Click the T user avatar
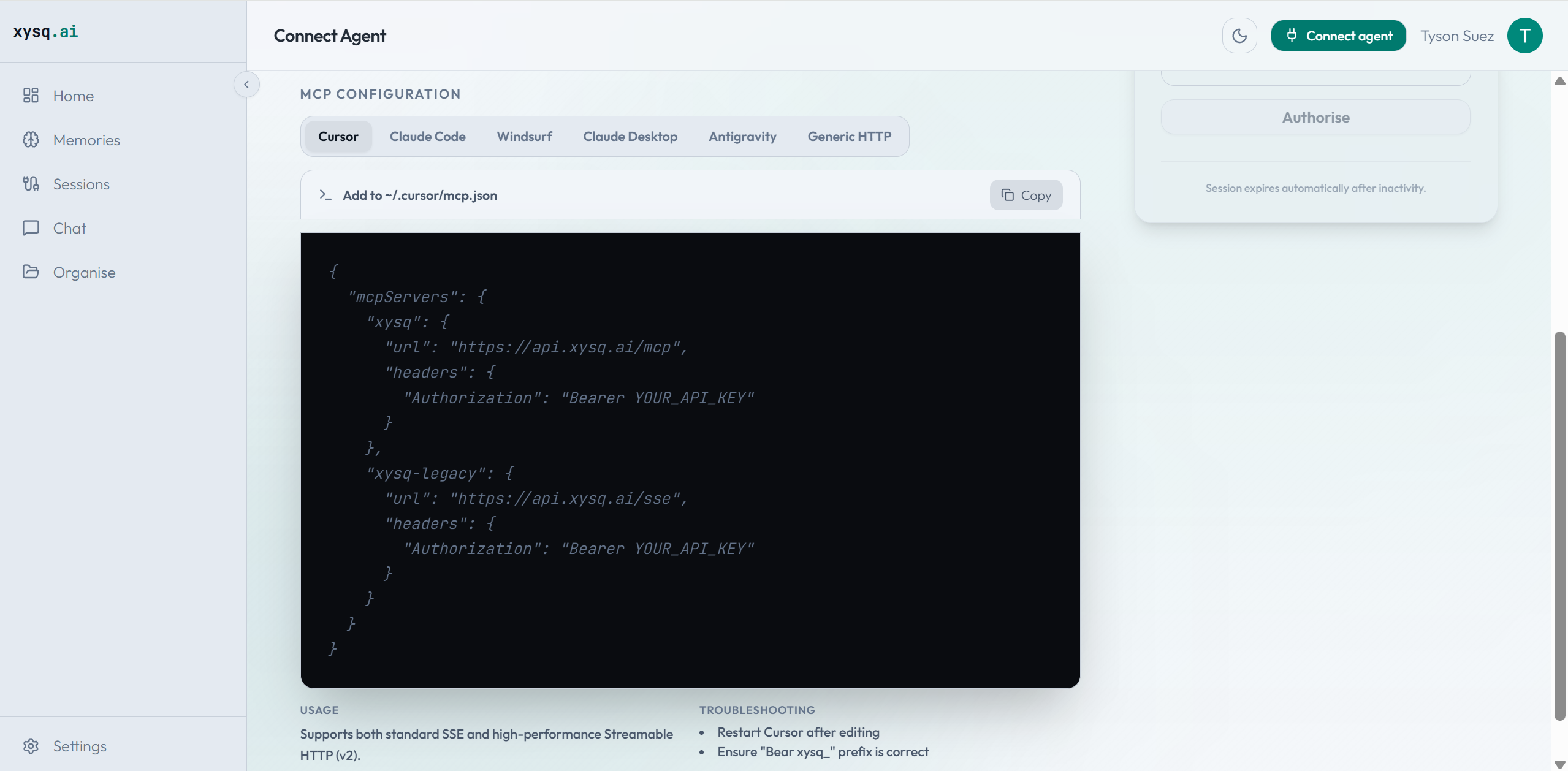The image size is (1568, 771). tap(1524, 36)
